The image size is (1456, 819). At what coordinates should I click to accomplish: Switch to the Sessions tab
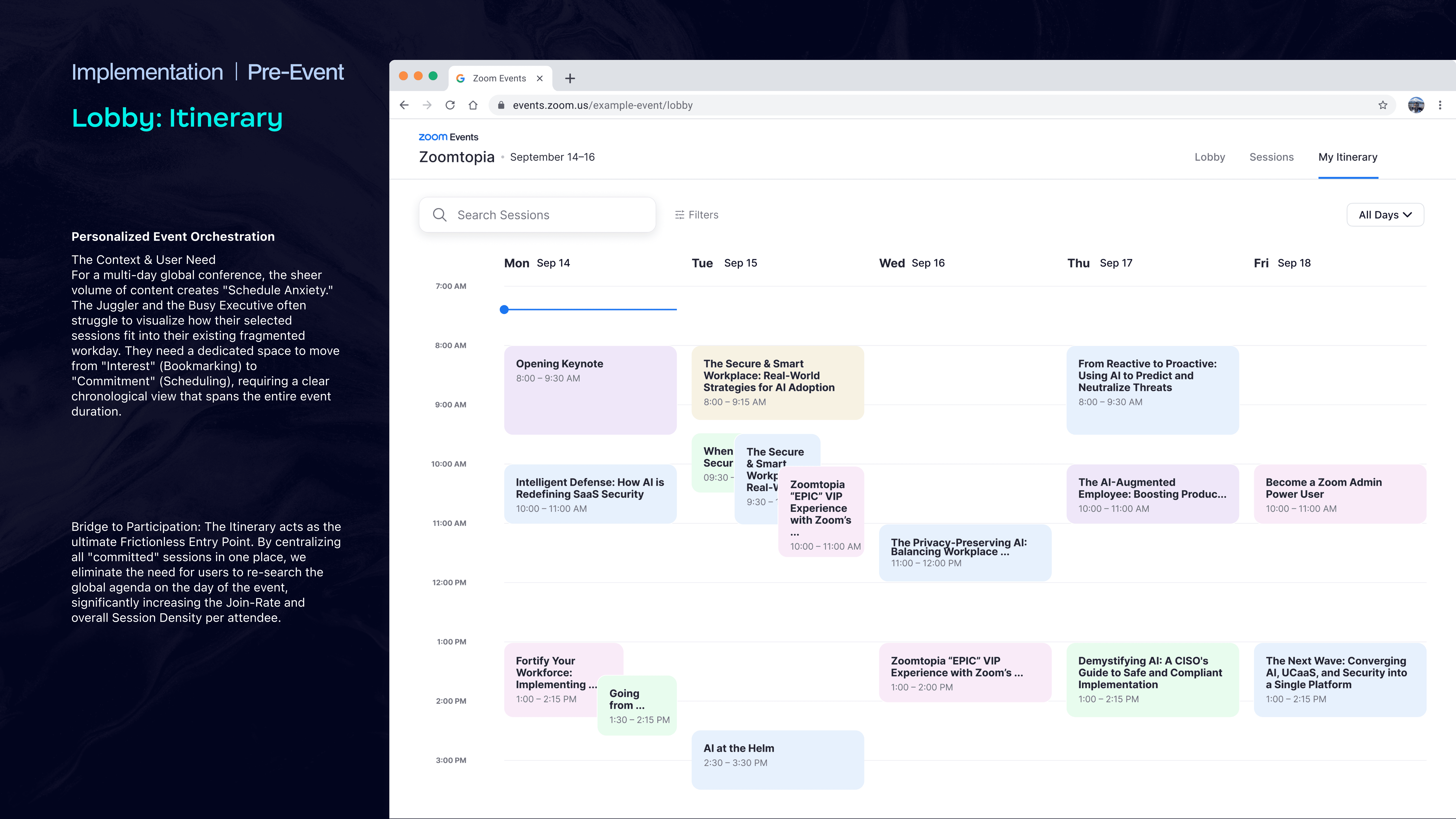pyautogui.click(x=1271, y=157)
